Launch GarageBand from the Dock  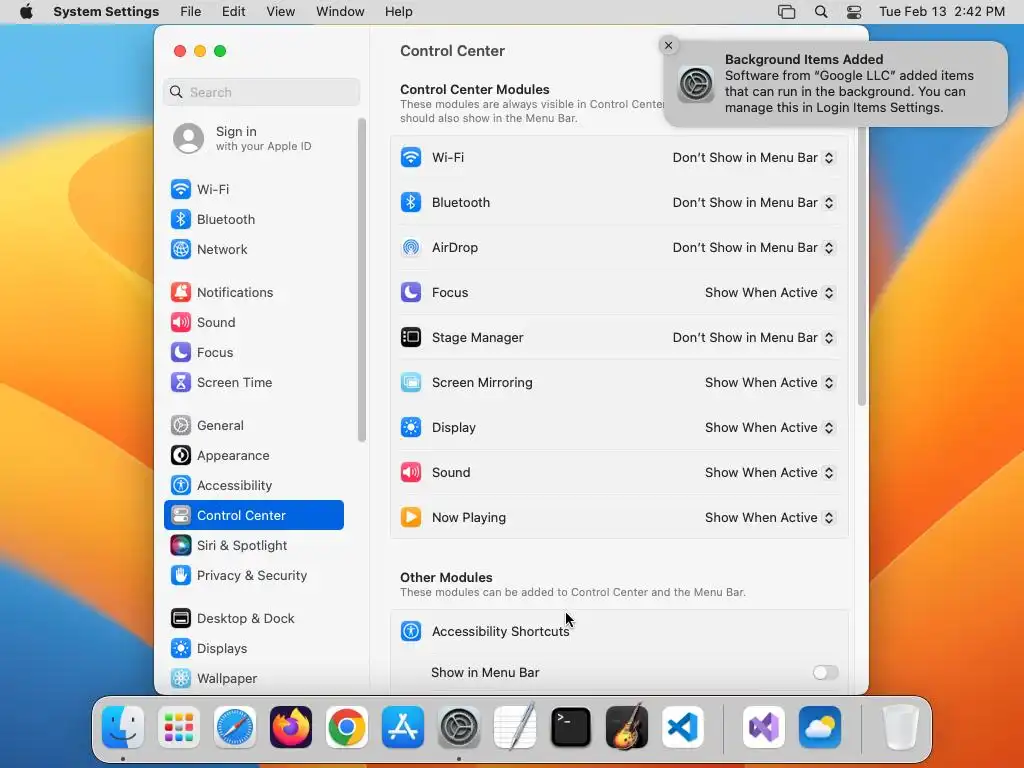pos(627,727)
